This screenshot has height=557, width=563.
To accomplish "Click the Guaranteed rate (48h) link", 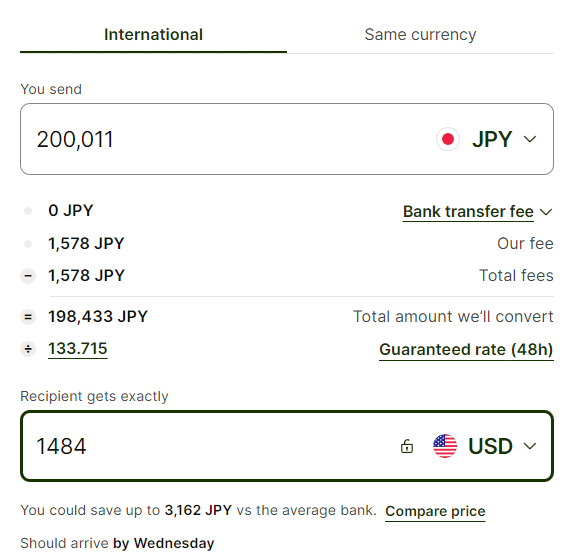I will click(x=466, y=349).
